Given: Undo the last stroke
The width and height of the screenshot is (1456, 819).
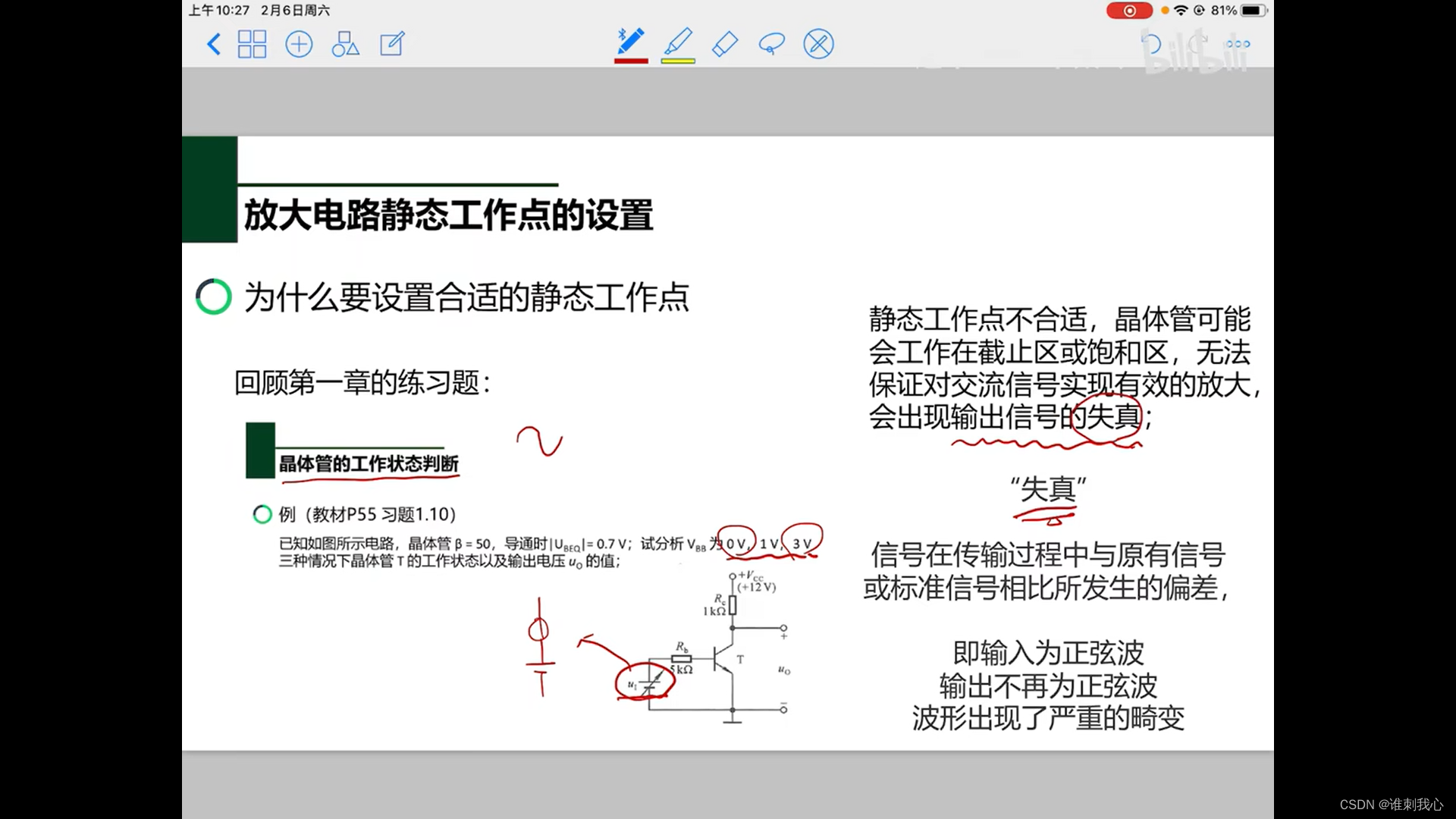Looking at the screenshot, I should (1151, 44).
